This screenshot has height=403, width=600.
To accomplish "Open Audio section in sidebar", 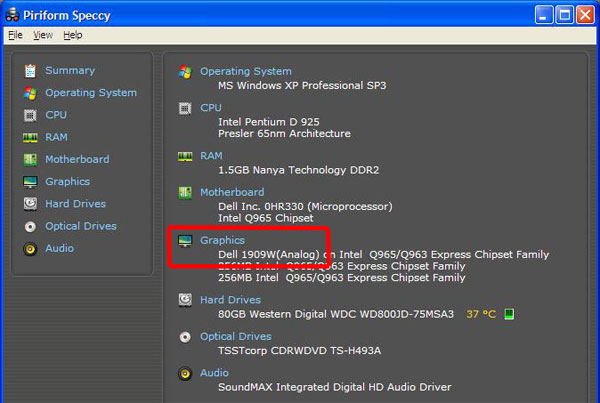I will tap(59, 248).
